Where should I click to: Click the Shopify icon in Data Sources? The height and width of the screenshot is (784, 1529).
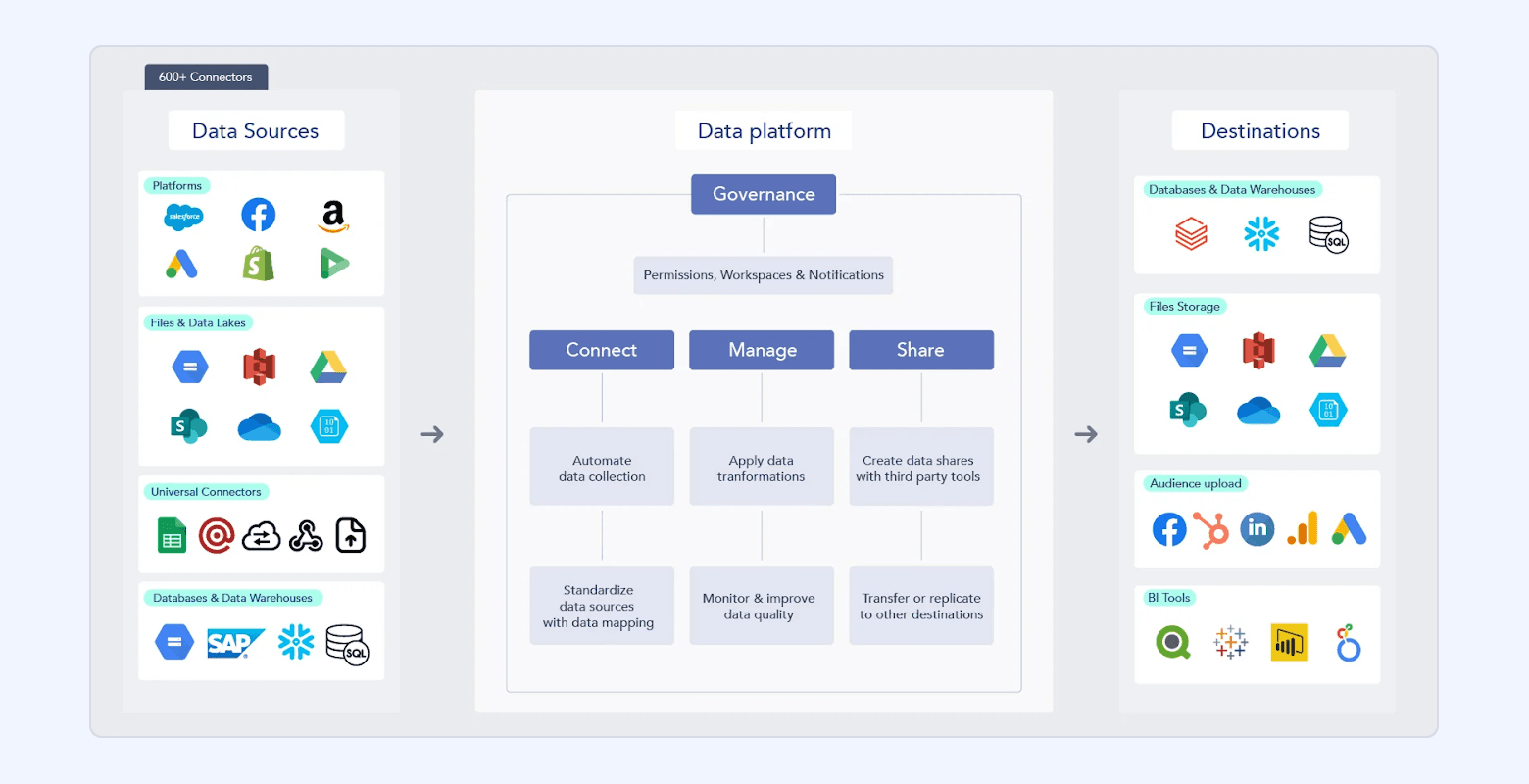(258, 264)
